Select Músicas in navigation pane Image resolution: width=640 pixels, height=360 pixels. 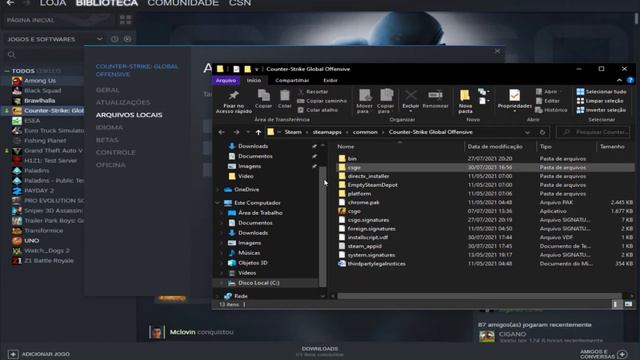pyautogui.click(x=249, y=253)
